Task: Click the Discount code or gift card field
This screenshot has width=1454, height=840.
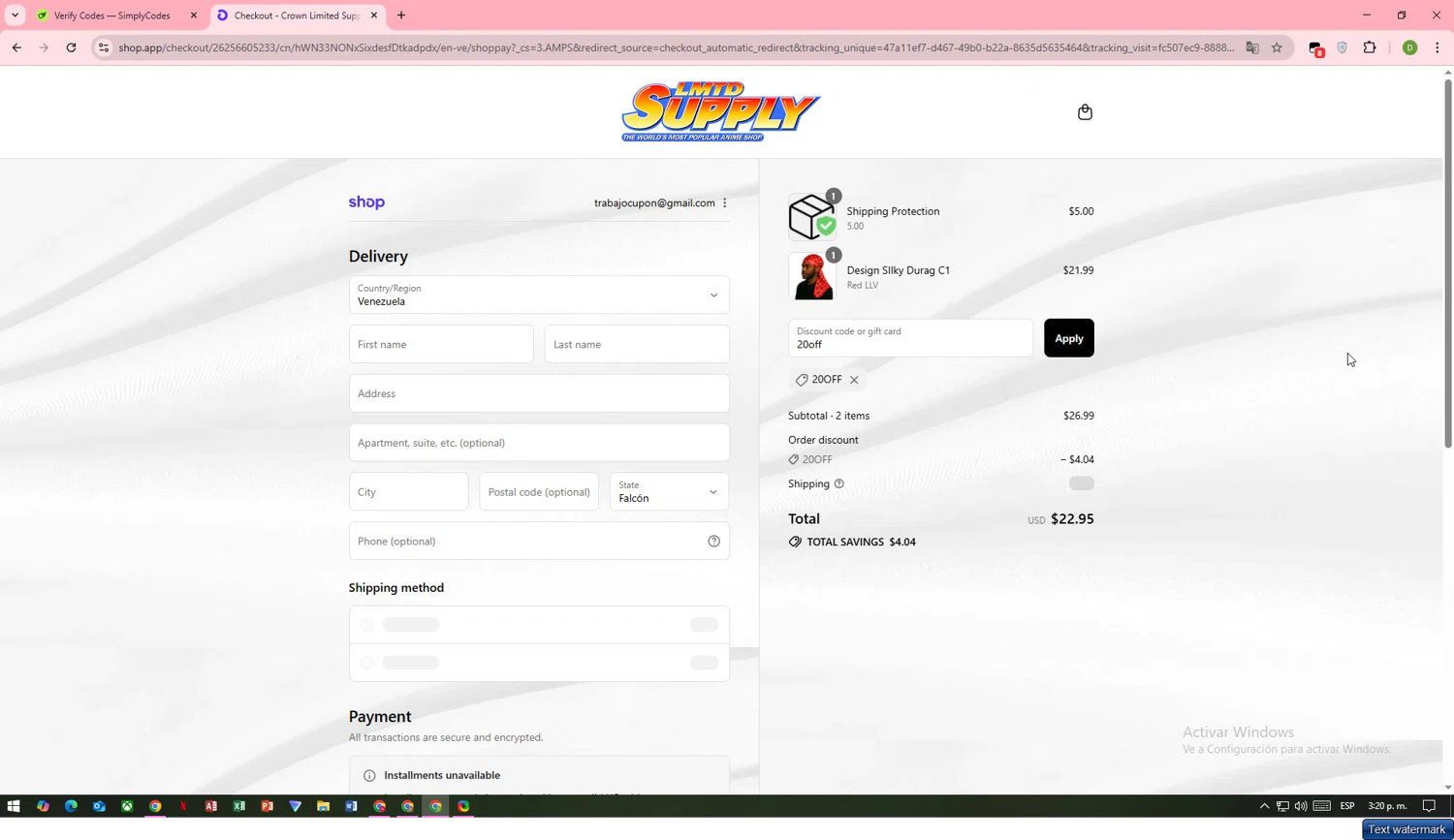Action: (910, 338)
